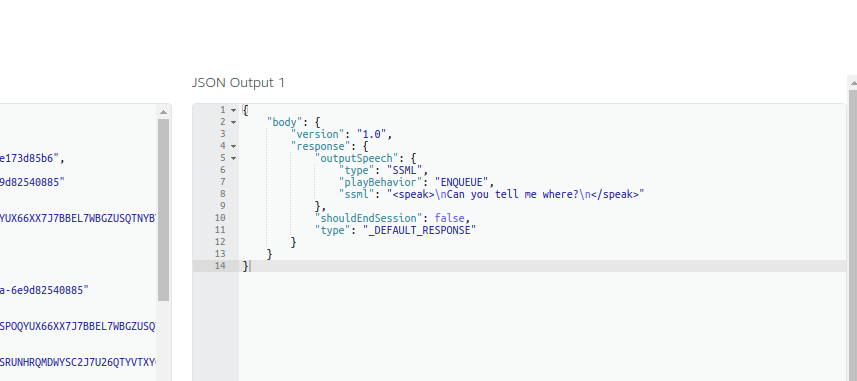Collapse the "response" fold on line 4

point(233,146)
